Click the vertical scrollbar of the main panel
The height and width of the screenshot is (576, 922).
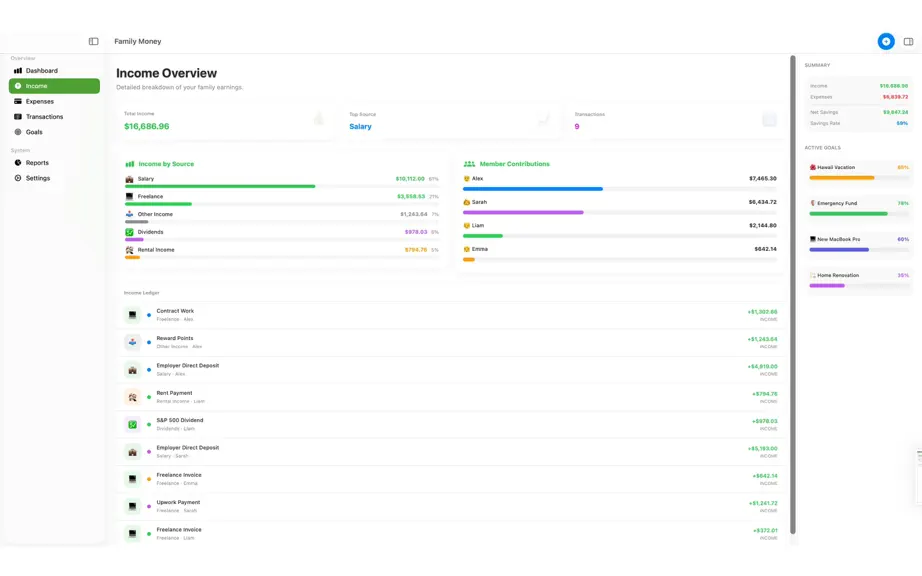[793, 294]
